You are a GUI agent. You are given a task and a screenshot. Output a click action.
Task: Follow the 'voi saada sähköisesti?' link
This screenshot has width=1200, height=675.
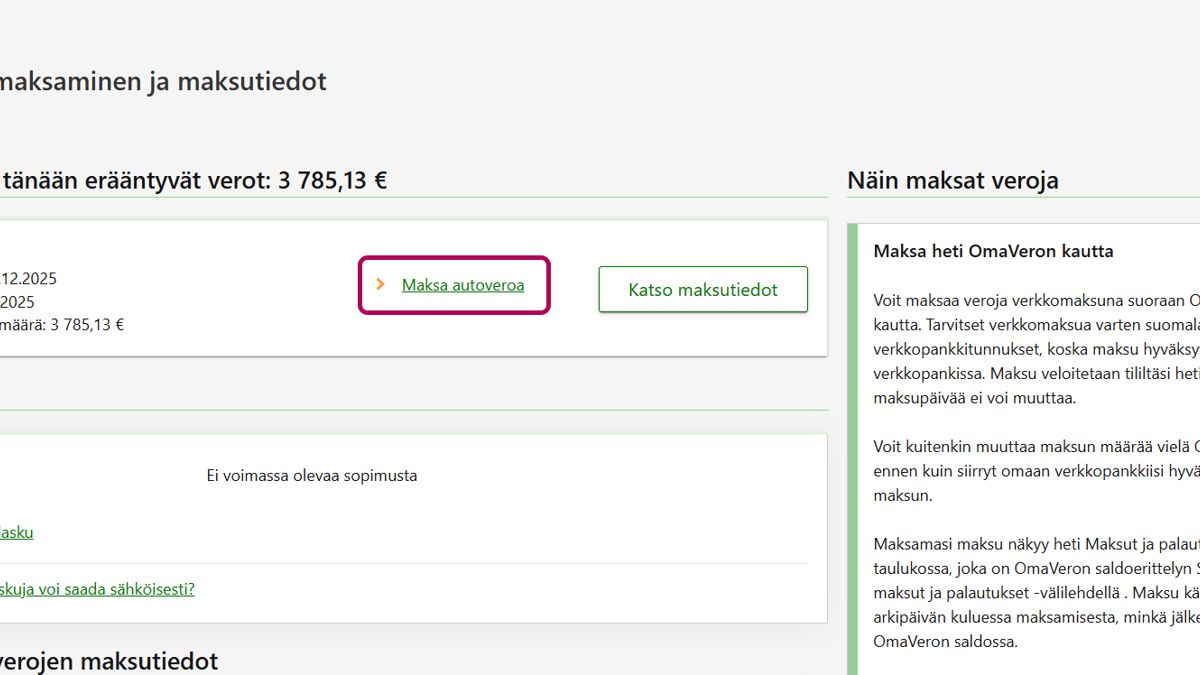pos(97,589)
